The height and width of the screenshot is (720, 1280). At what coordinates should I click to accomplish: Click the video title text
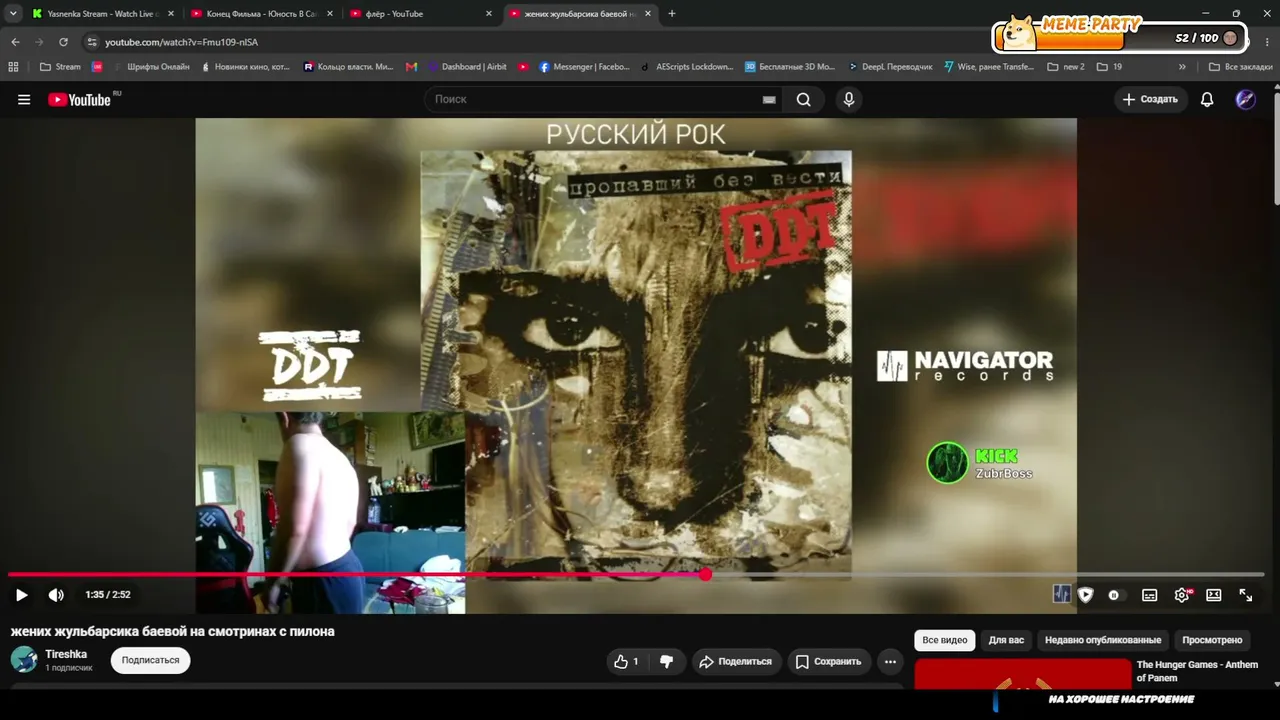point(172,632)
